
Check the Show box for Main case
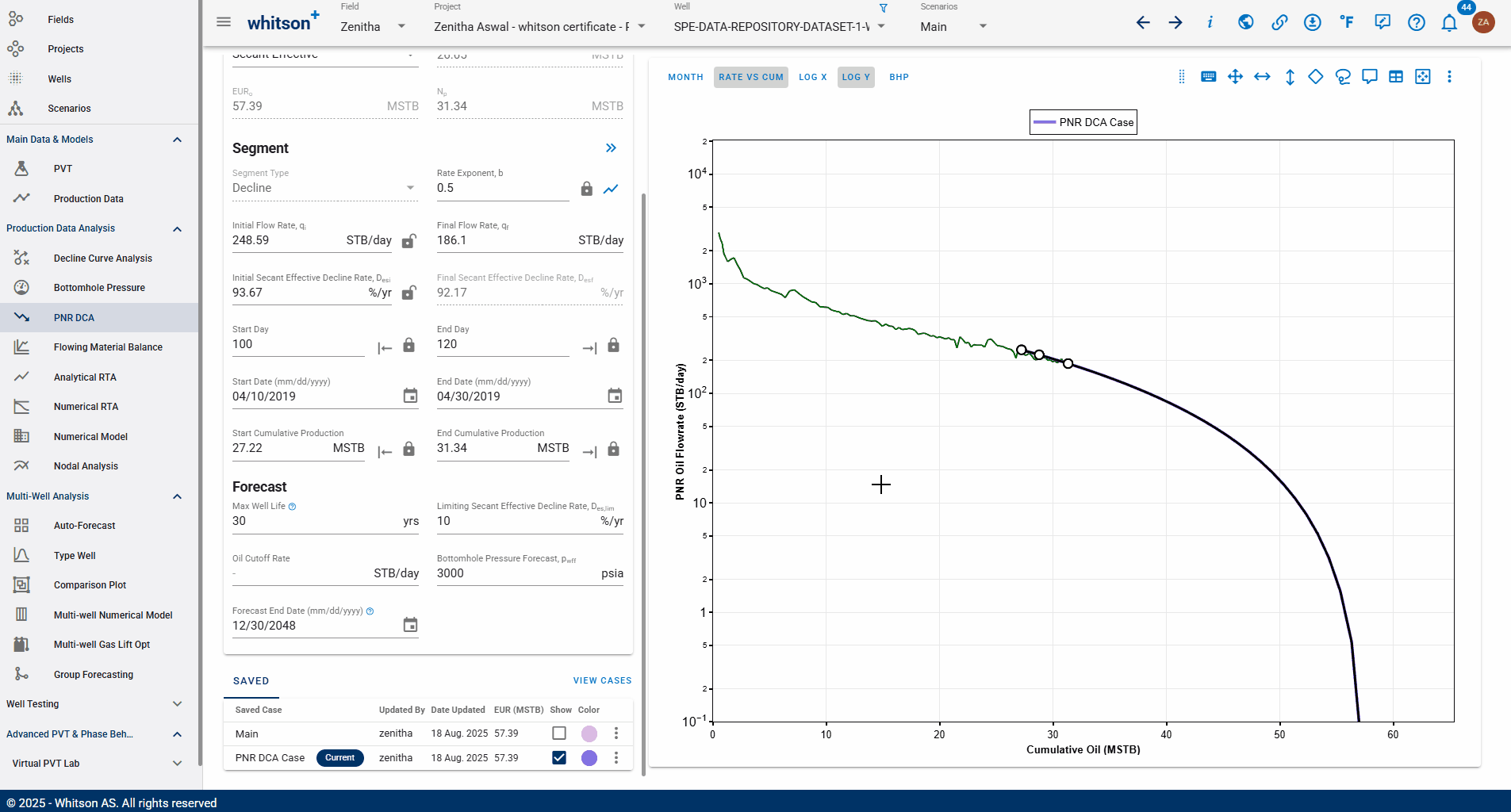559,733
